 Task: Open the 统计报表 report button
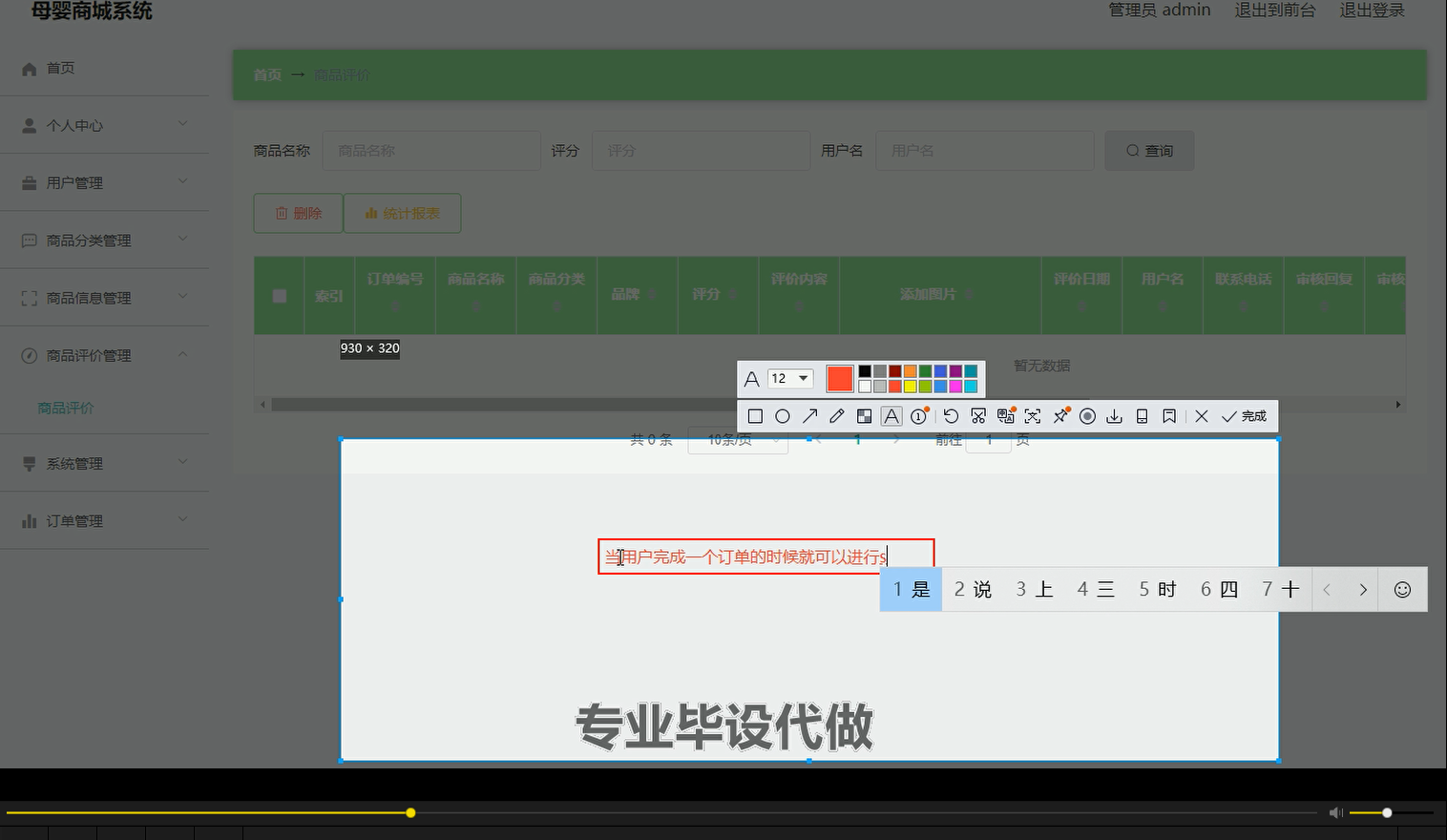[402, 213]
